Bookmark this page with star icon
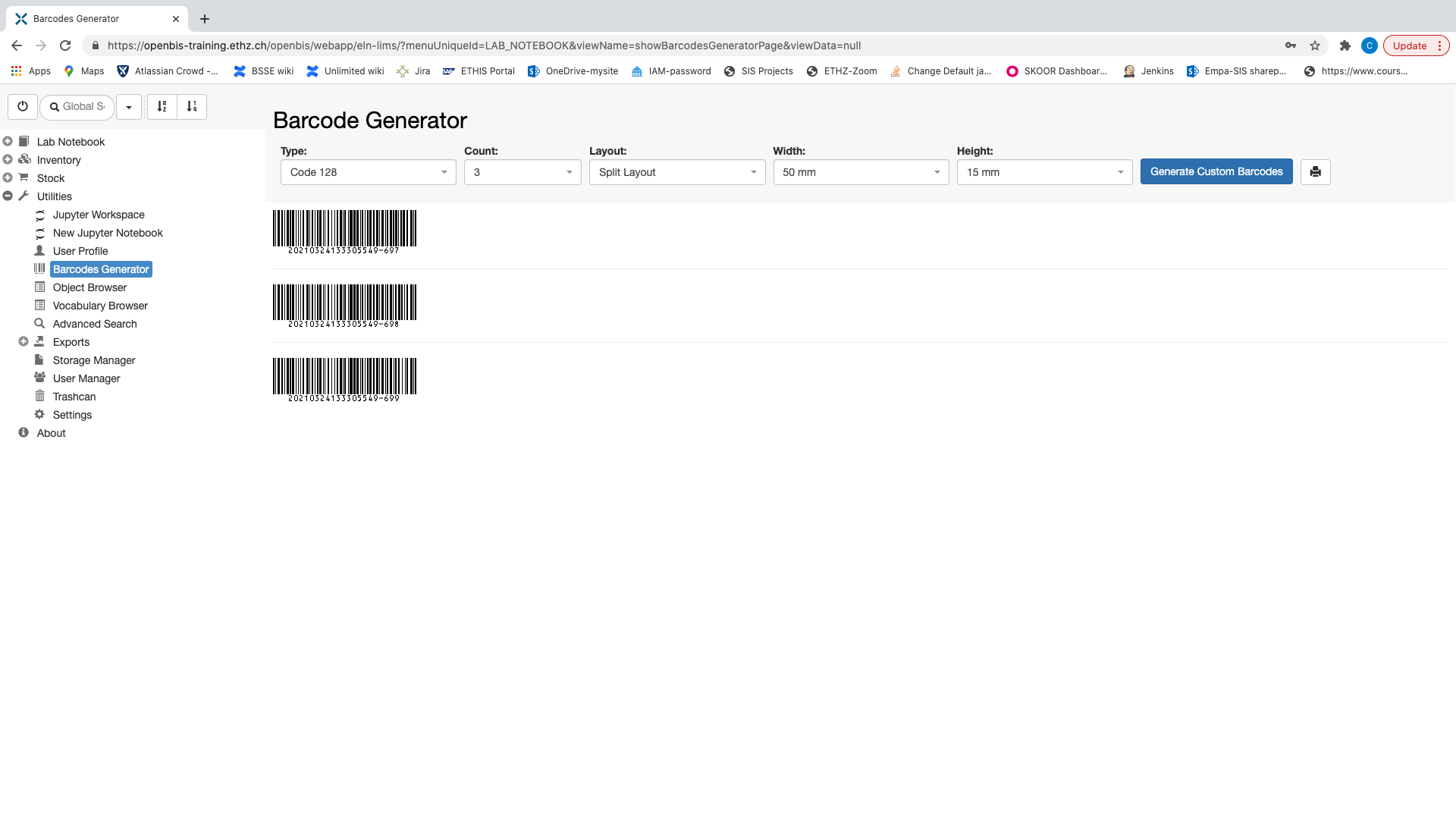Screen dimensions: 1456x819 [1315, 45]
